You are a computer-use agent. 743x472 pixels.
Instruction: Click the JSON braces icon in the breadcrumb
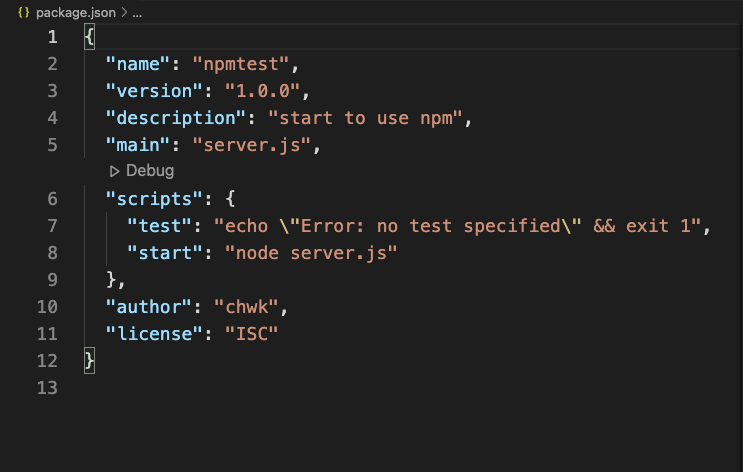[x=23, y=14]
